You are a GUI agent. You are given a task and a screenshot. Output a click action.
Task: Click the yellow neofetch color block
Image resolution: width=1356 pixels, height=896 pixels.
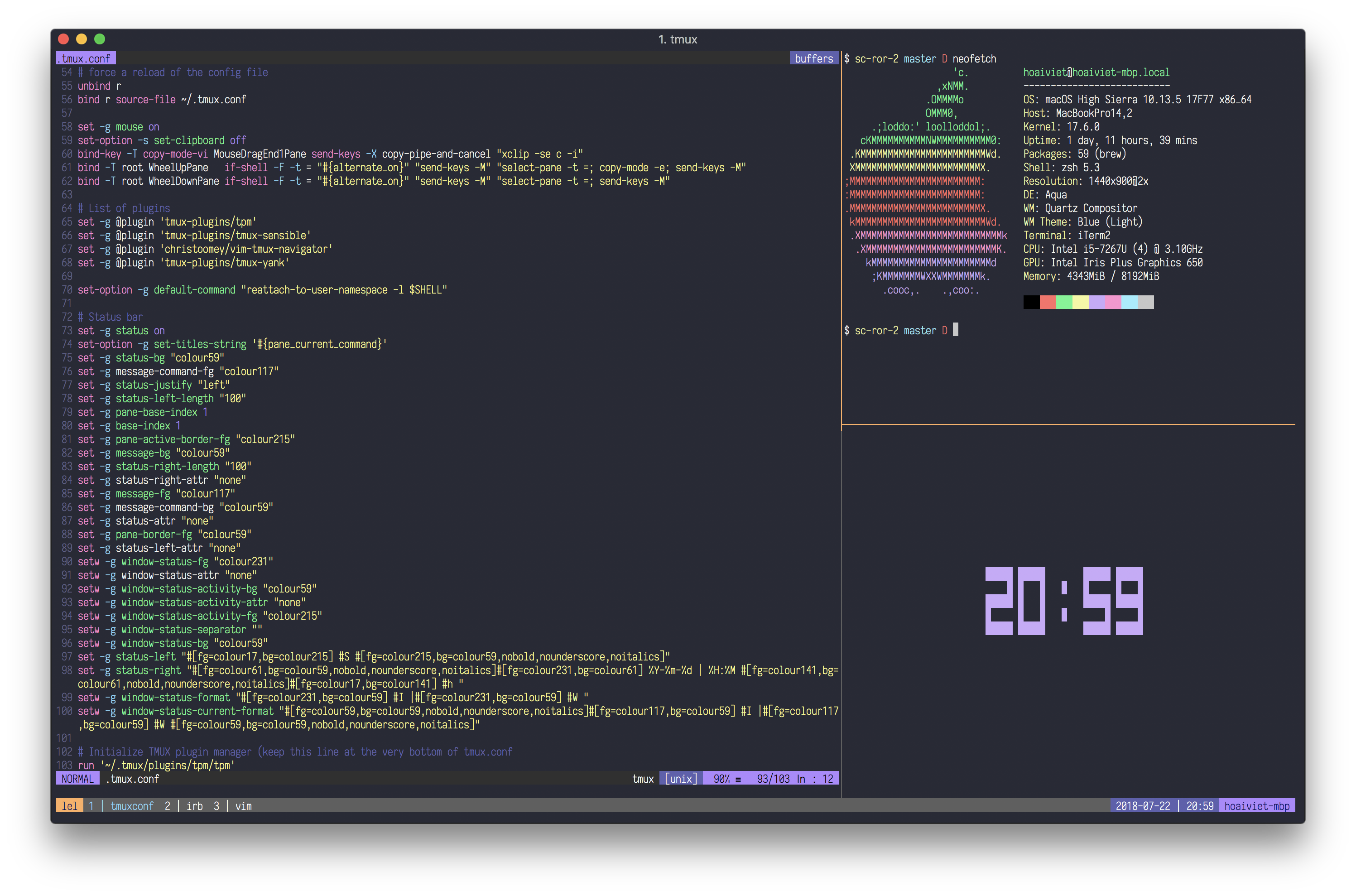pyautogui.click(x=1080, y=302)
